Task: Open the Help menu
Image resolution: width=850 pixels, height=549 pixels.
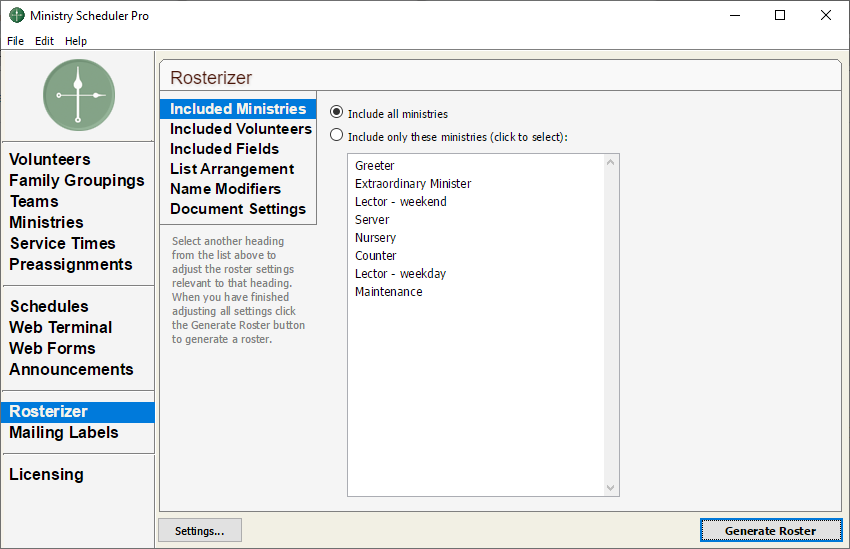Action: (x=76, y=41)
